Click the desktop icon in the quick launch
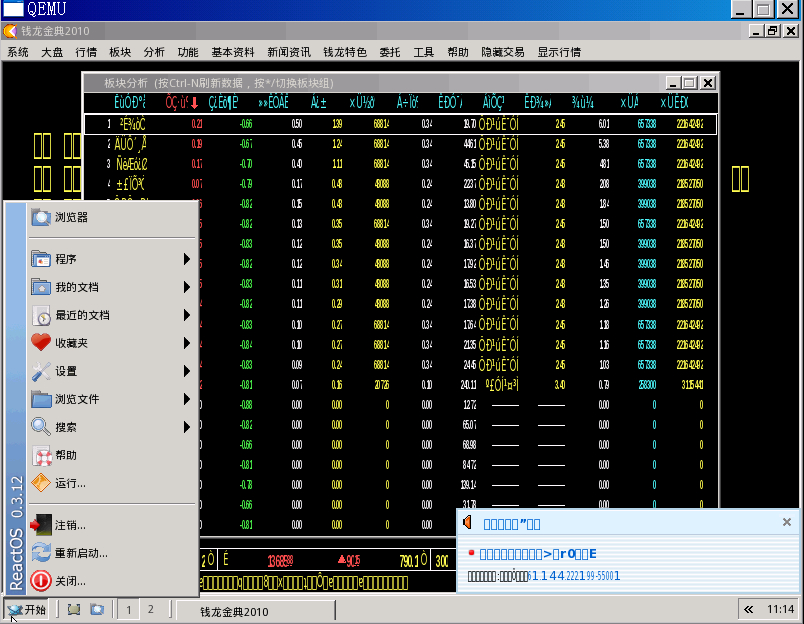Viewport: 804px width, 624px height. [74, 610]
